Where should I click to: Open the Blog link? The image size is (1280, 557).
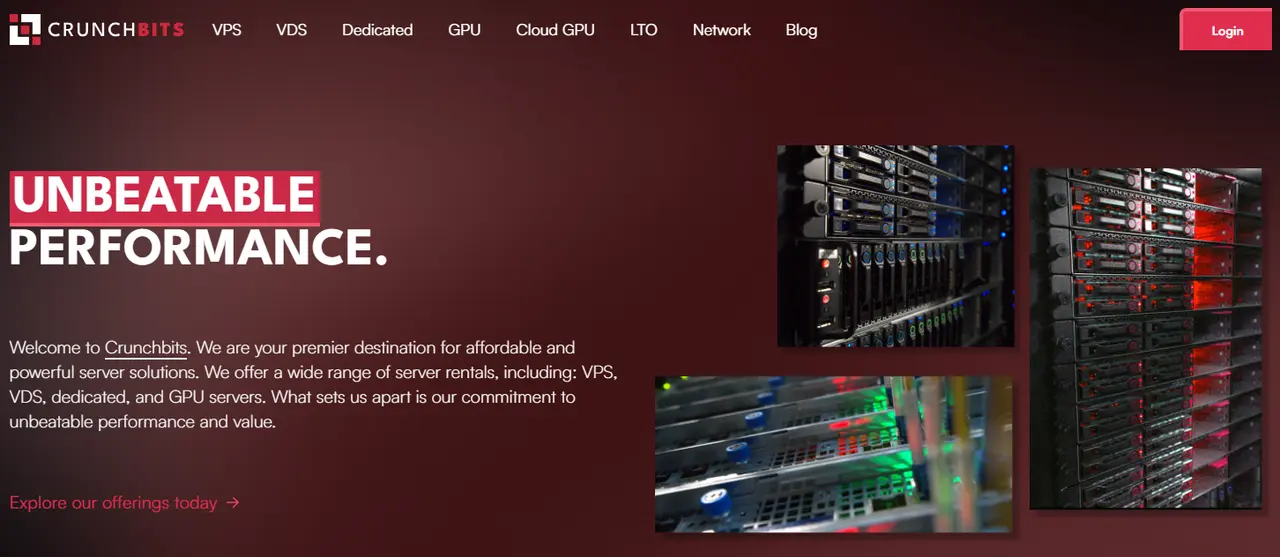(x=801, y=30)
